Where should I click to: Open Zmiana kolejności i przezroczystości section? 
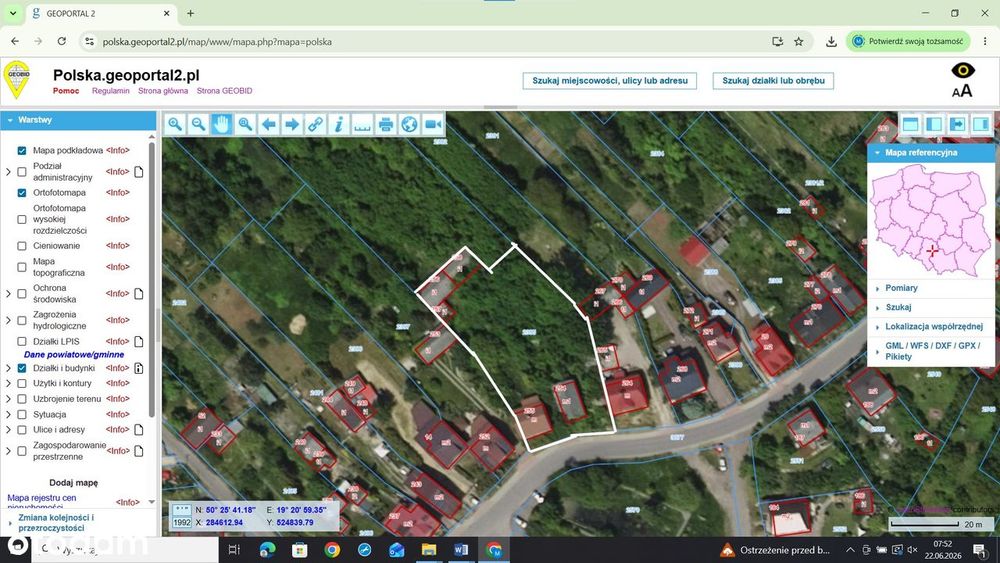55,523
